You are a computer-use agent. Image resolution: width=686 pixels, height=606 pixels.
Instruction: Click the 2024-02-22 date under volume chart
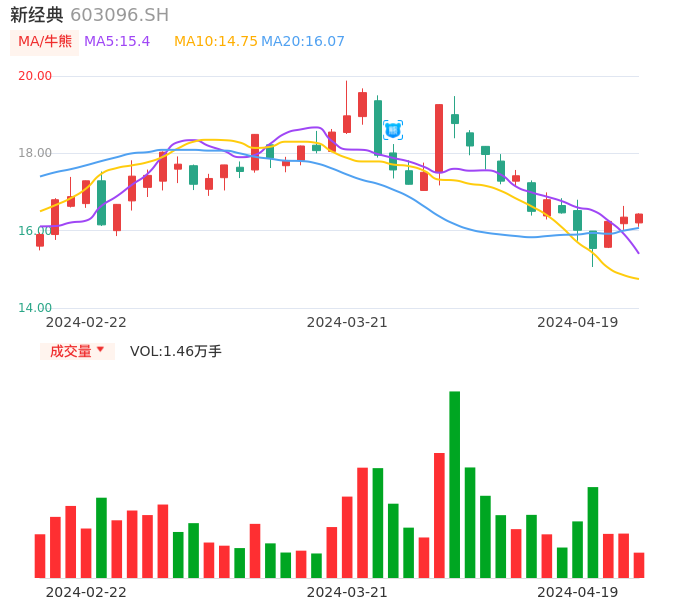[x=86, y=592]
